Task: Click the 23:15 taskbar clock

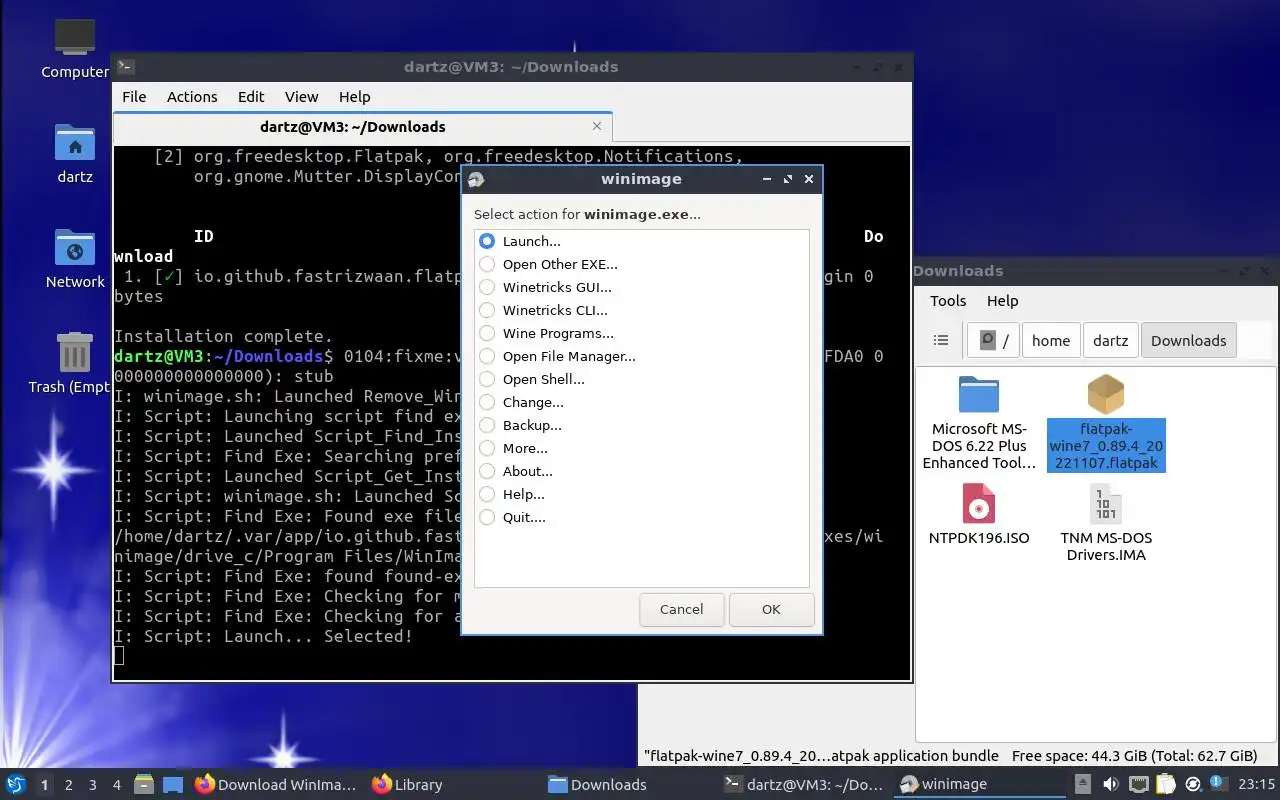Action: pyautogui.click(x=1257, y=784)
